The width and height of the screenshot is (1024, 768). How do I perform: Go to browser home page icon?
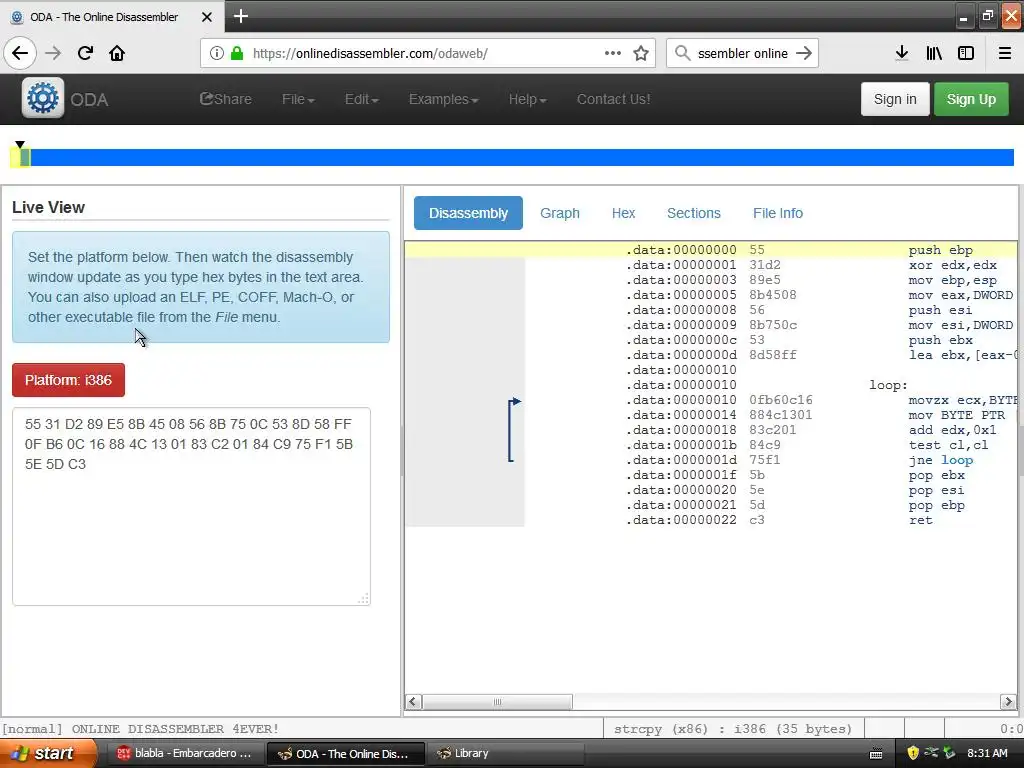117,53
